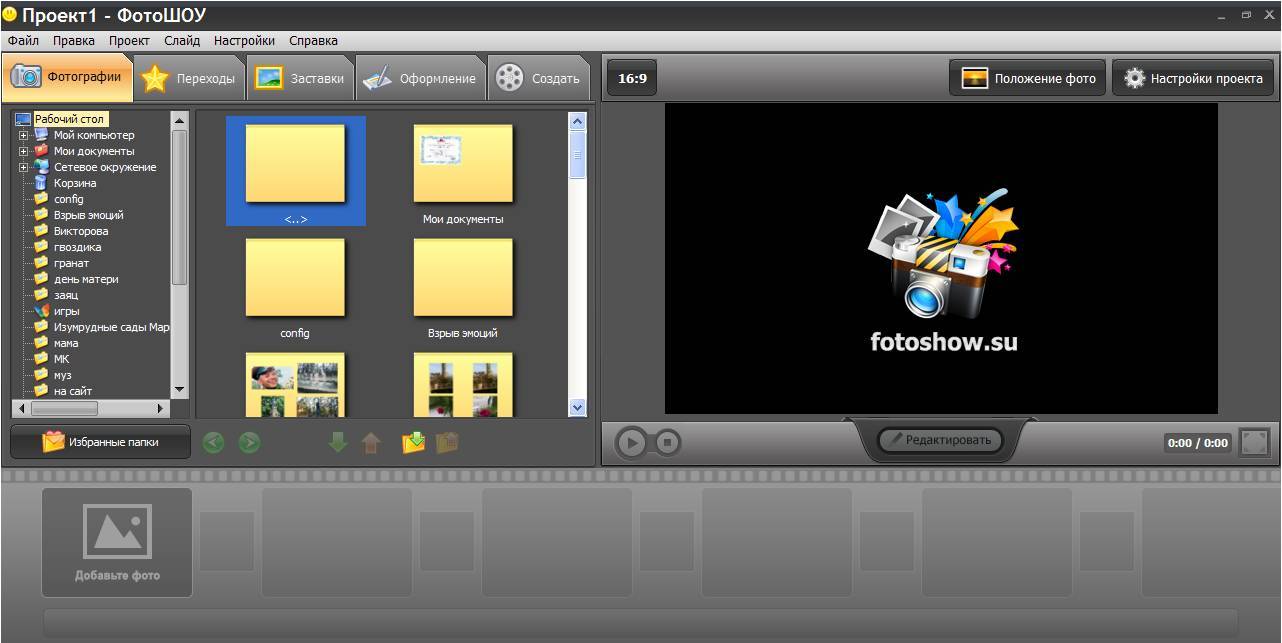Click the Редактировать button

point(940,440)
